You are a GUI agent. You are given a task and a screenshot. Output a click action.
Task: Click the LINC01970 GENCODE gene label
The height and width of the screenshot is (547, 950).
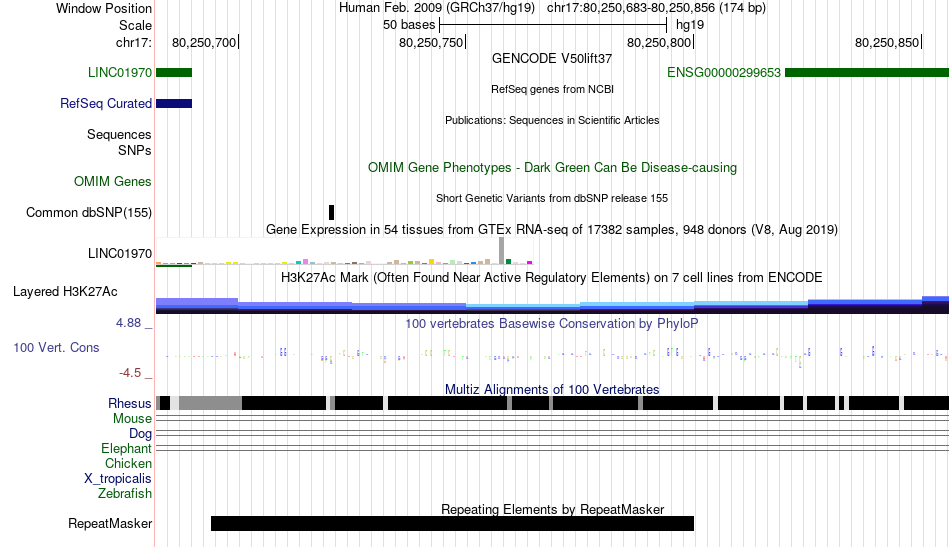pyautogui.click(x=119, y=73)
